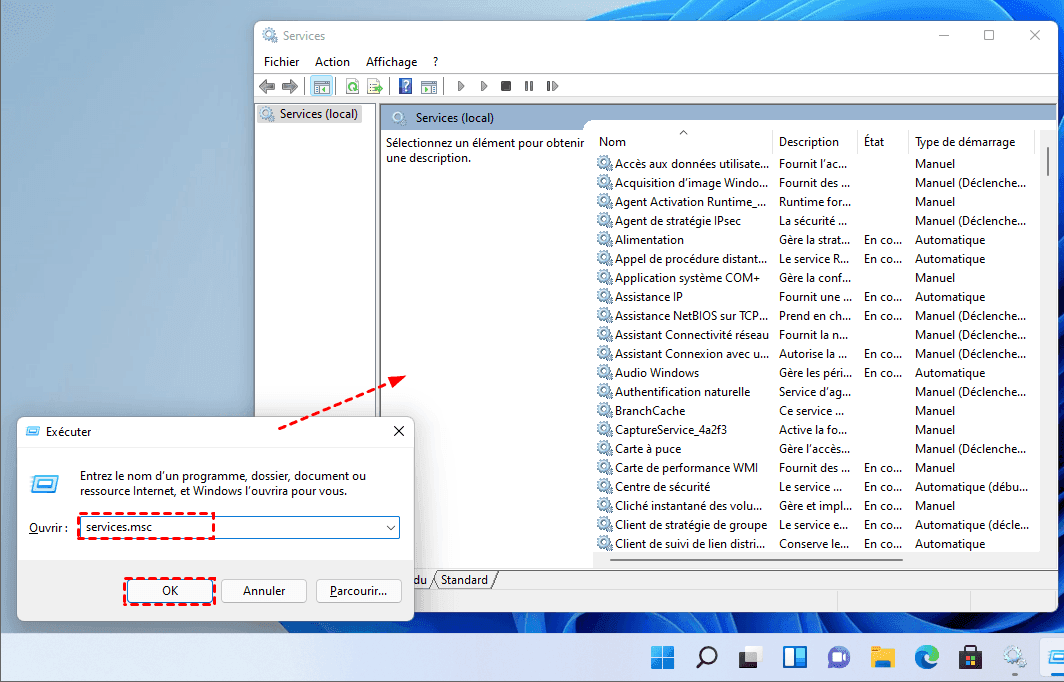Image resolution: width=1064 pixels, height=682 pixels.
Task: Toggle the show/hide action pane icon
Action: pos(428,87)
